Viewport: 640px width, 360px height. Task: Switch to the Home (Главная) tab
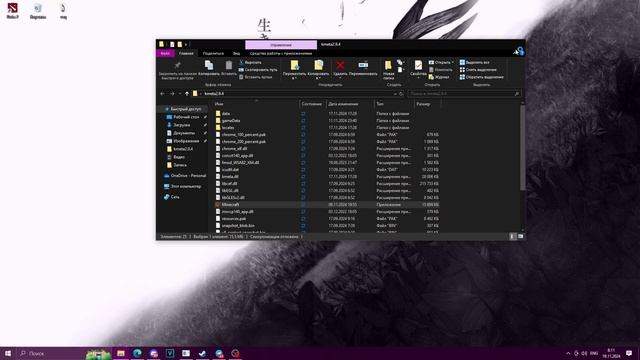coord(186,53)
